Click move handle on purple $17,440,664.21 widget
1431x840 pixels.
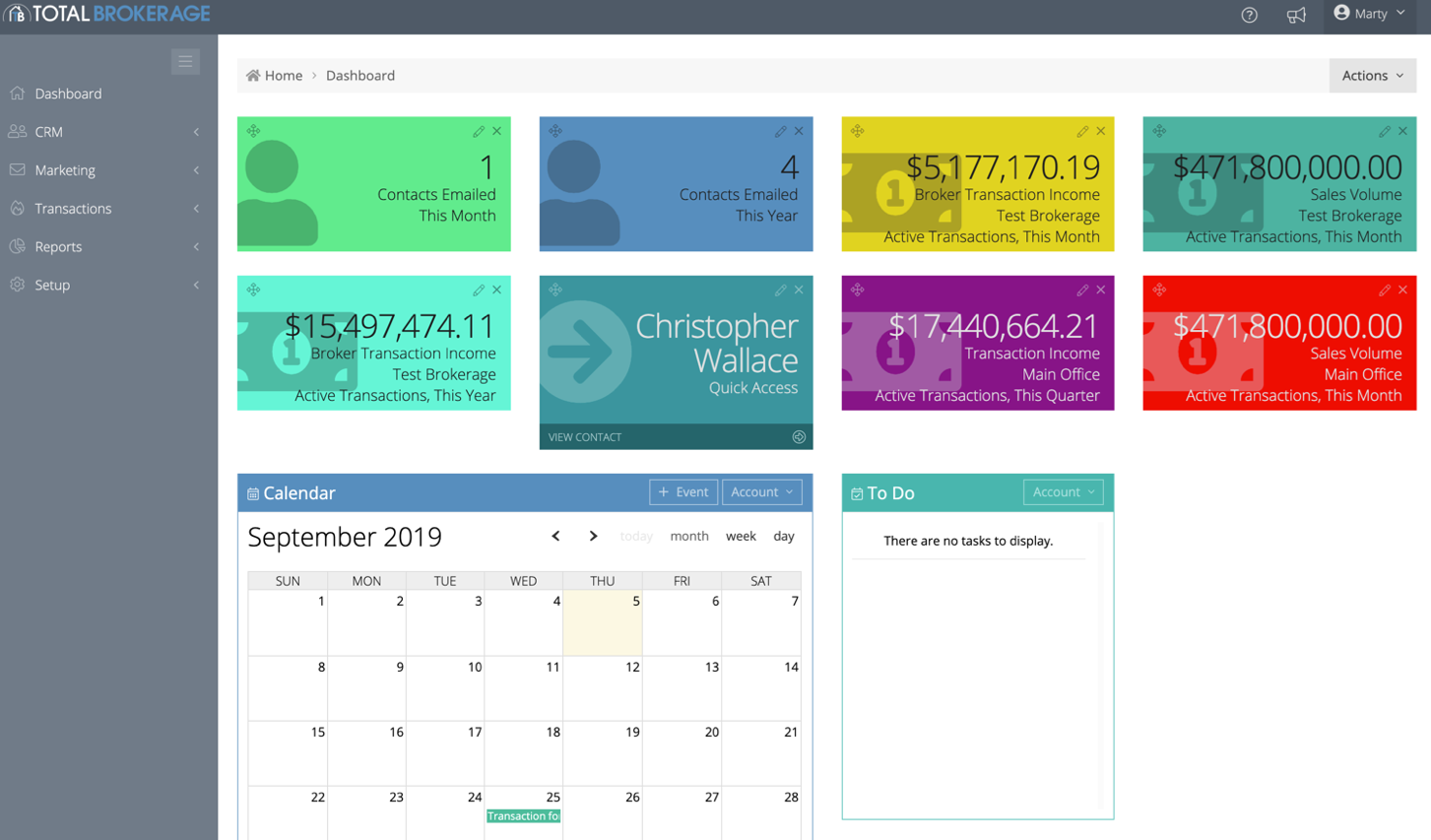click(x=858, y=290)
